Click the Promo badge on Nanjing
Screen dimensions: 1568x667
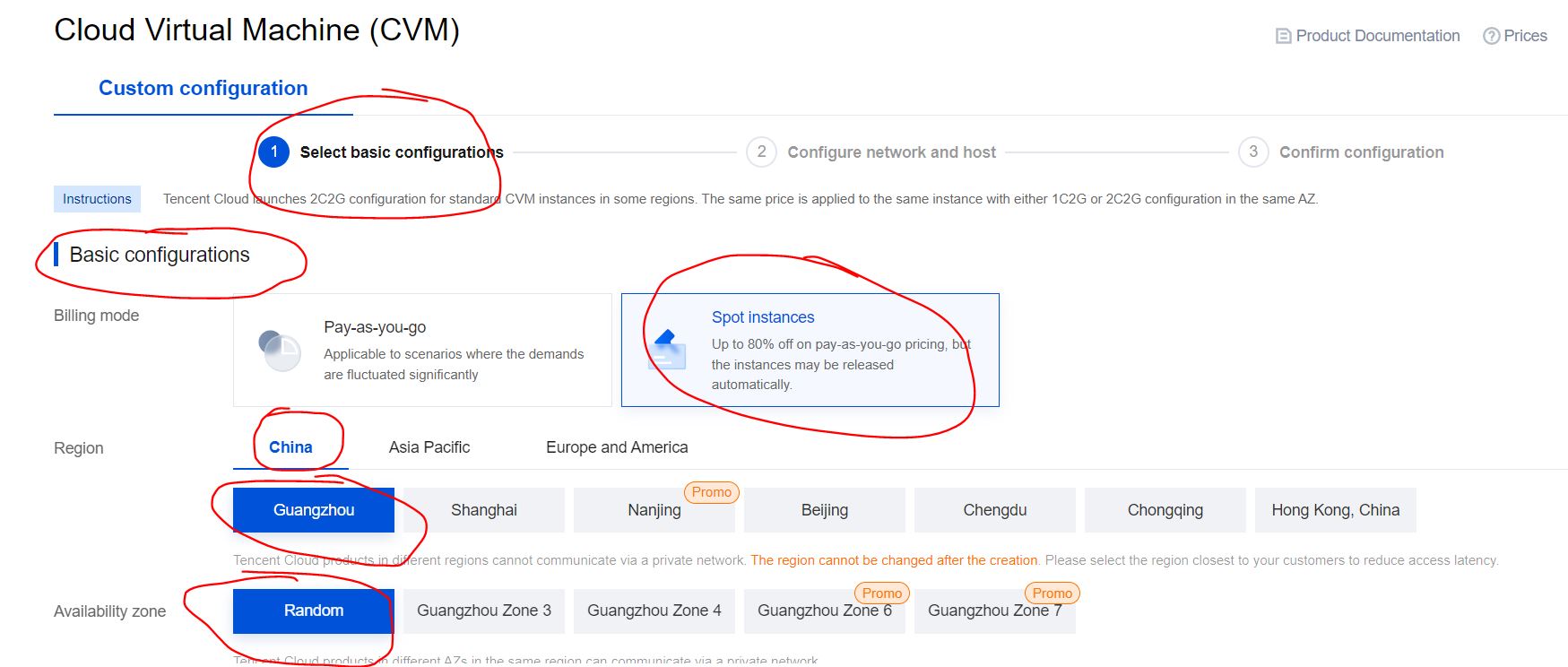(711, 492)
